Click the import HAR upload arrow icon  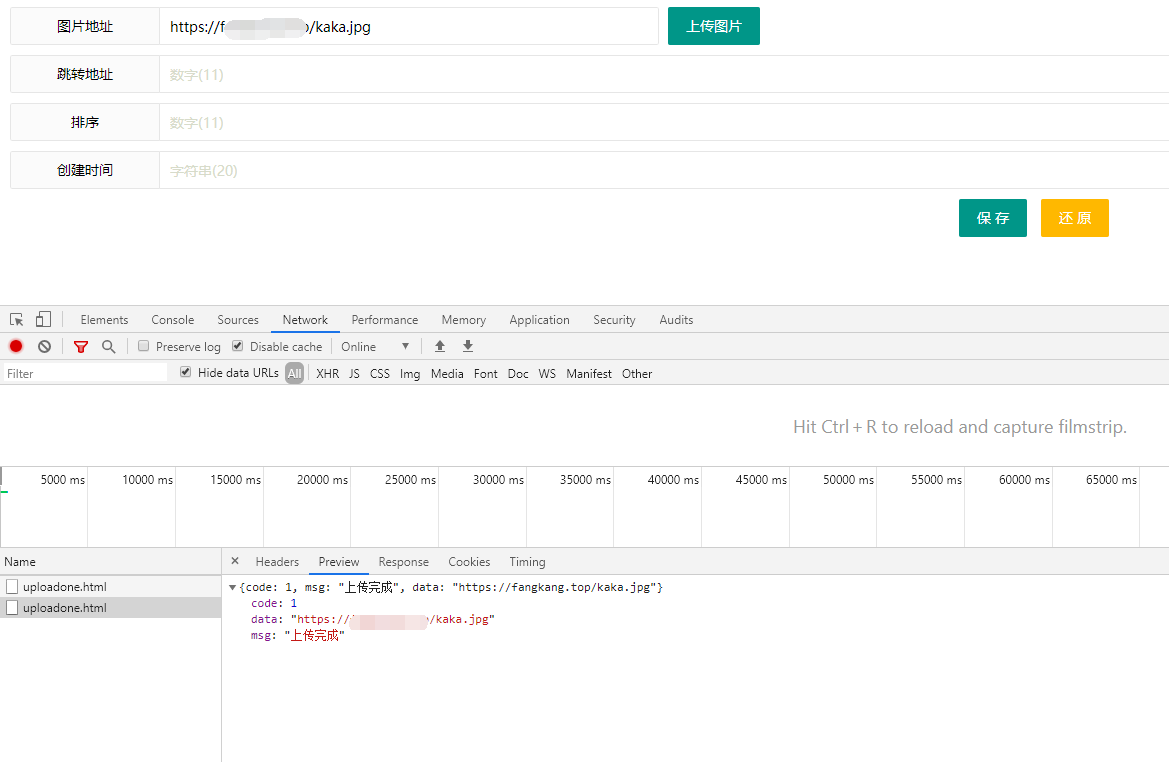(440, 346)
